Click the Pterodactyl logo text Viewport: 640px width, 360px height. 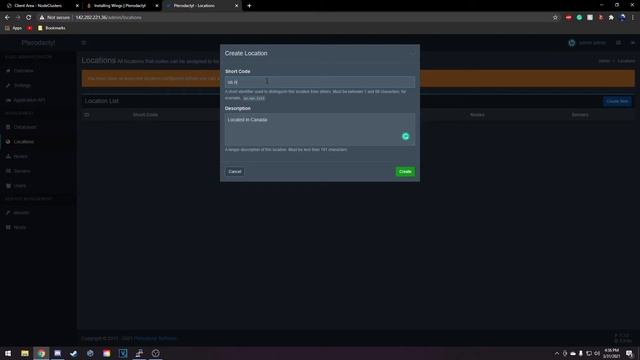[38, 42]
